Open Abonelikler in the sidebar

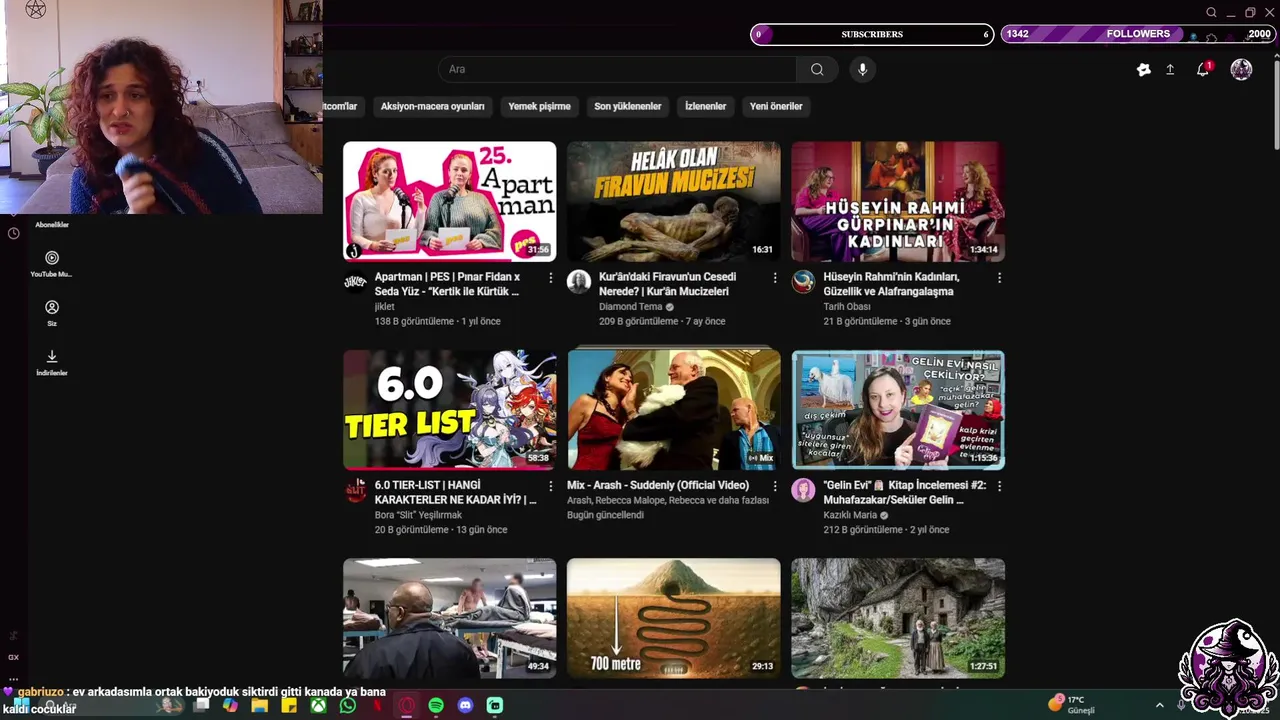click(52, 225)
